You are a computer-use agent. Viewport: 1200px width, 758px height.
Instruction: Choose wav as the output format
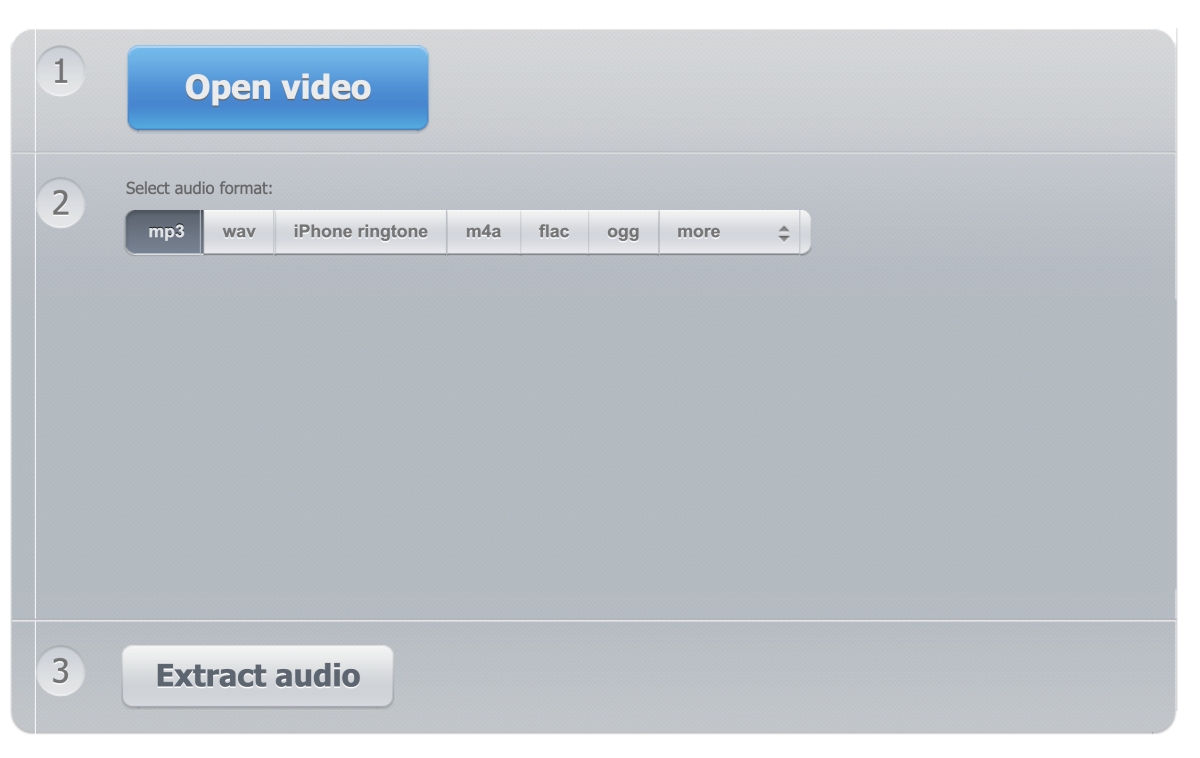tap(239, 232)
